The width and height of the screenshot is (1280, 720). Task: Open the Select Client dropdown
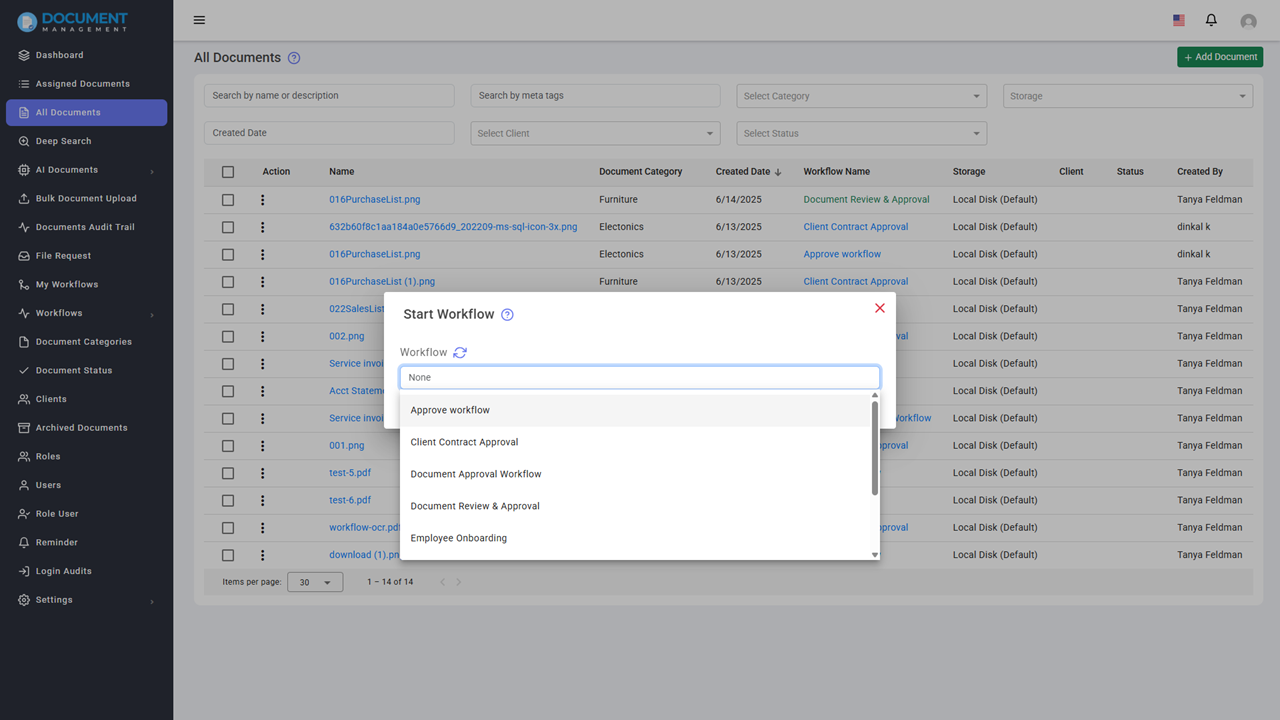(595, 133)
